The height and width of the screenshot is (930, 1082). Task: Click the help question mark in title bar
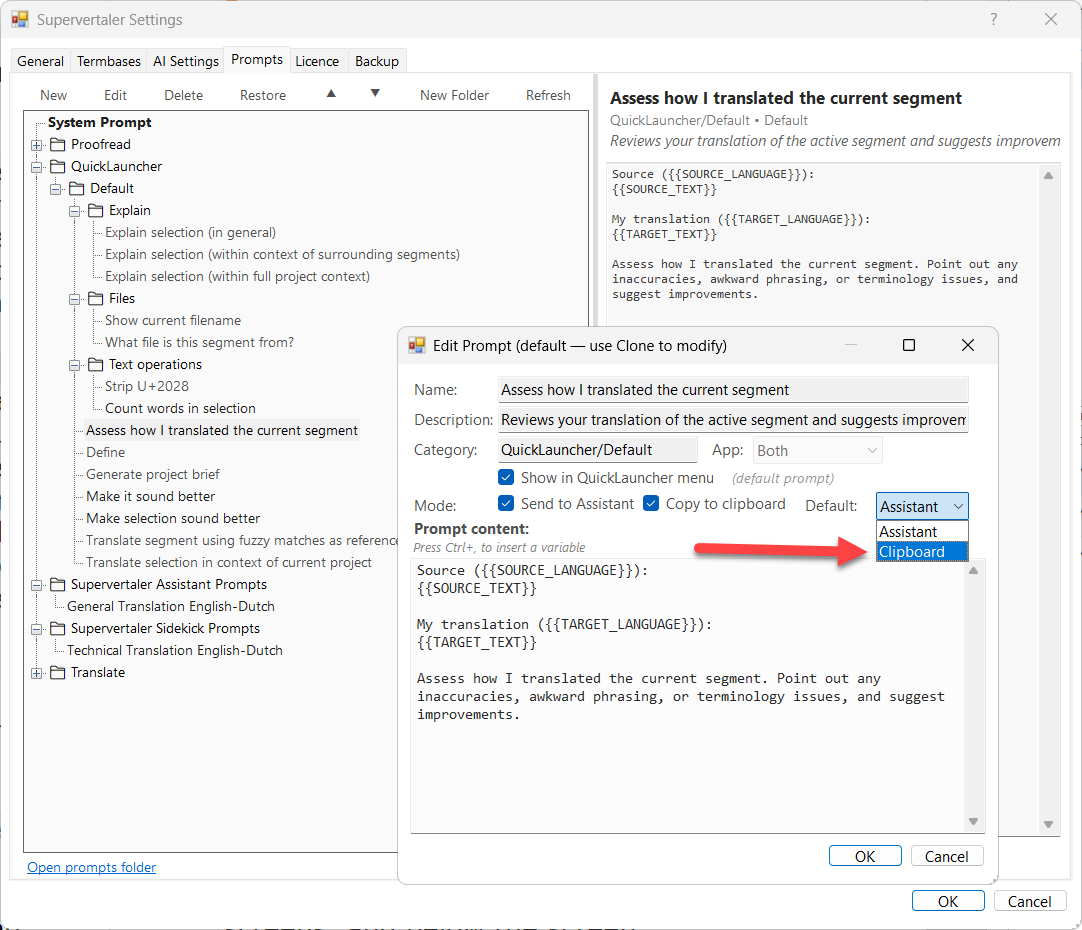coord(994,19)
